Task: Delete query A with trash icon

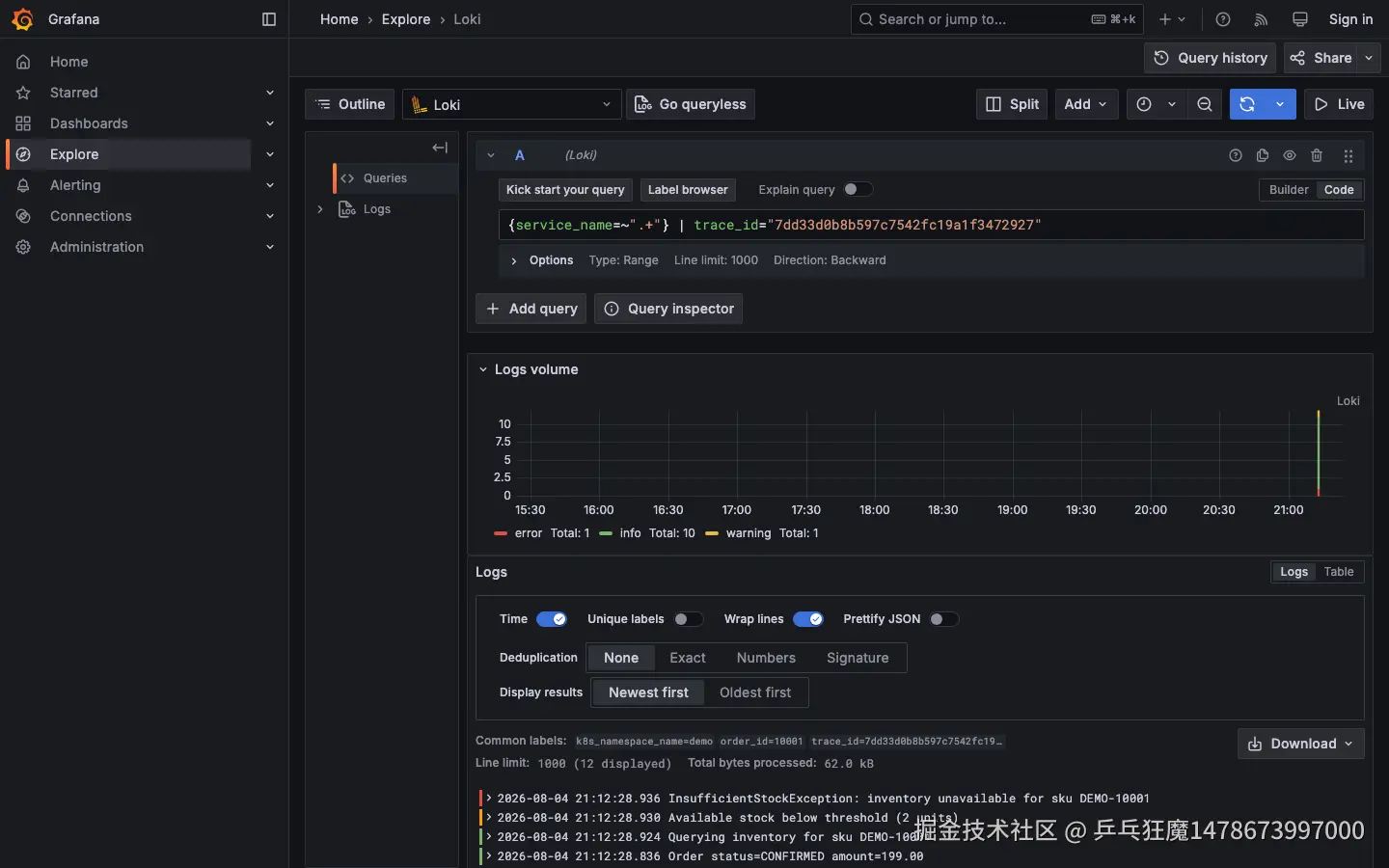Action: coord(1317,155)
